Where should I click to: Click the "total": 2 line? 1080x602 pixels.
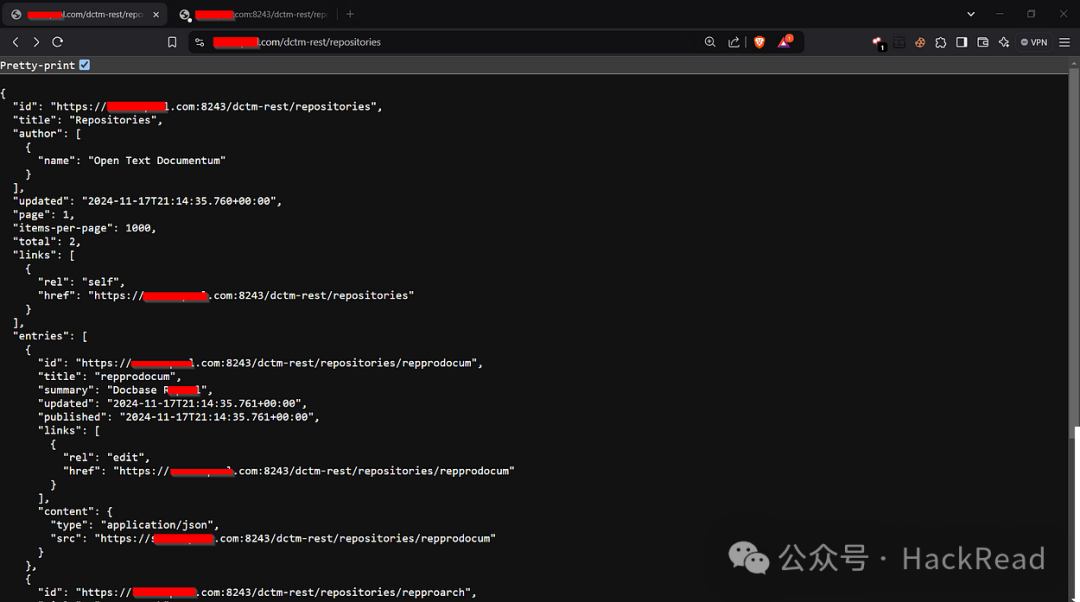(x=46, y=242)
